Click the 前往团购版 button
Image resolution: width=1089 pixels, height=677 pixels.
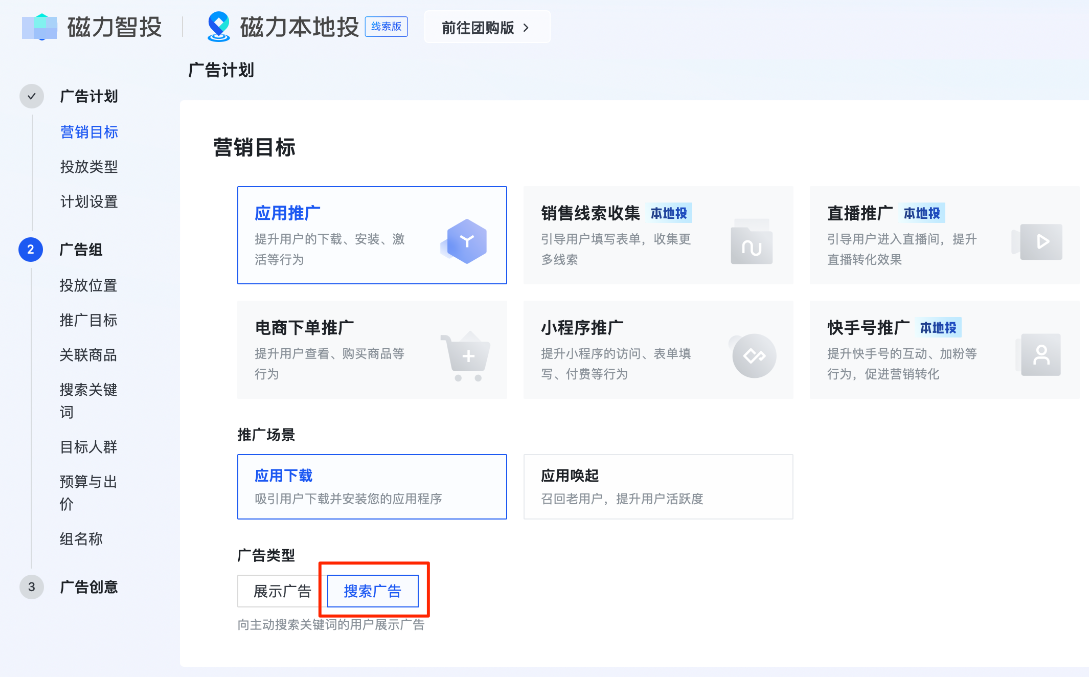tap(486, 26)
